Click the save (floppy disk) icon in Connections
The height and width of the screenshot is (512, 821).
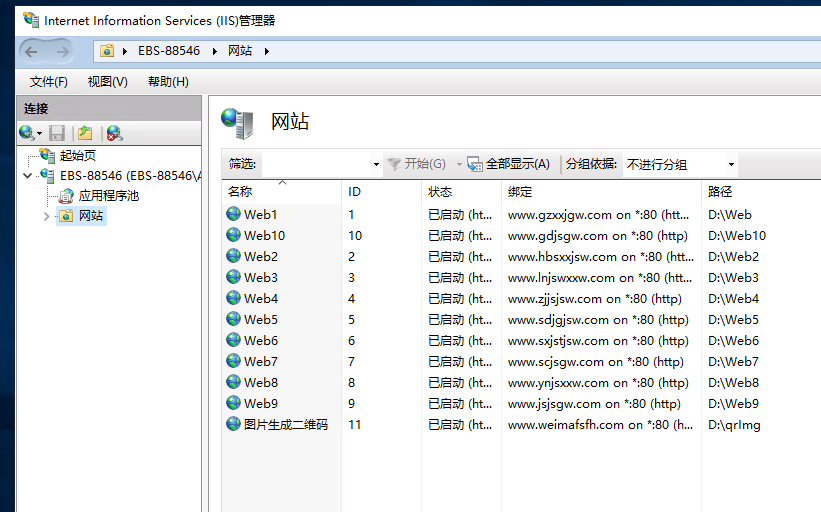click(57, 133)
